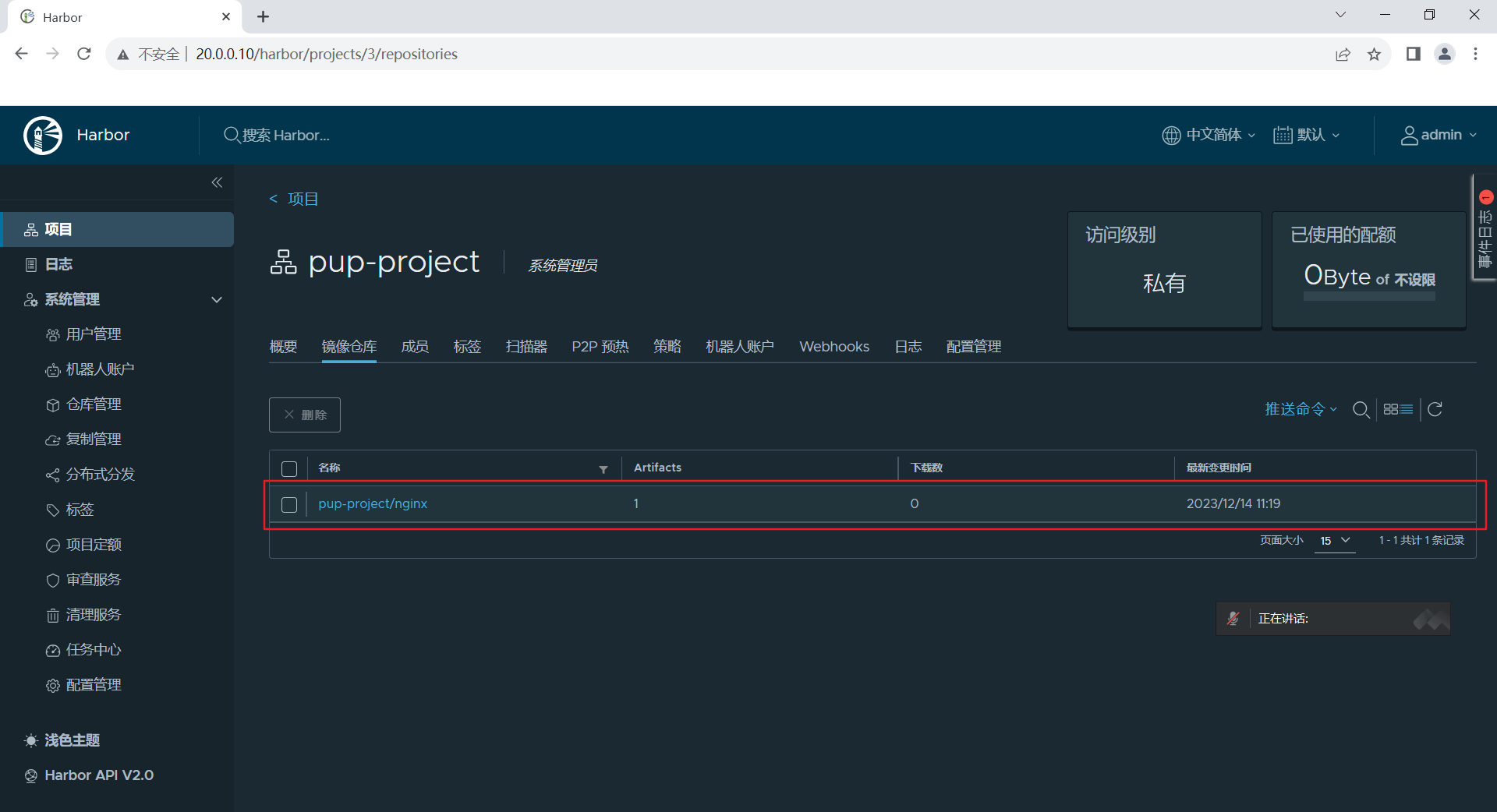Screen dimensions: 1497x812
Task: Open tab search chevron in title bar
Action: pyautogui.click(x=1340, y=15)
